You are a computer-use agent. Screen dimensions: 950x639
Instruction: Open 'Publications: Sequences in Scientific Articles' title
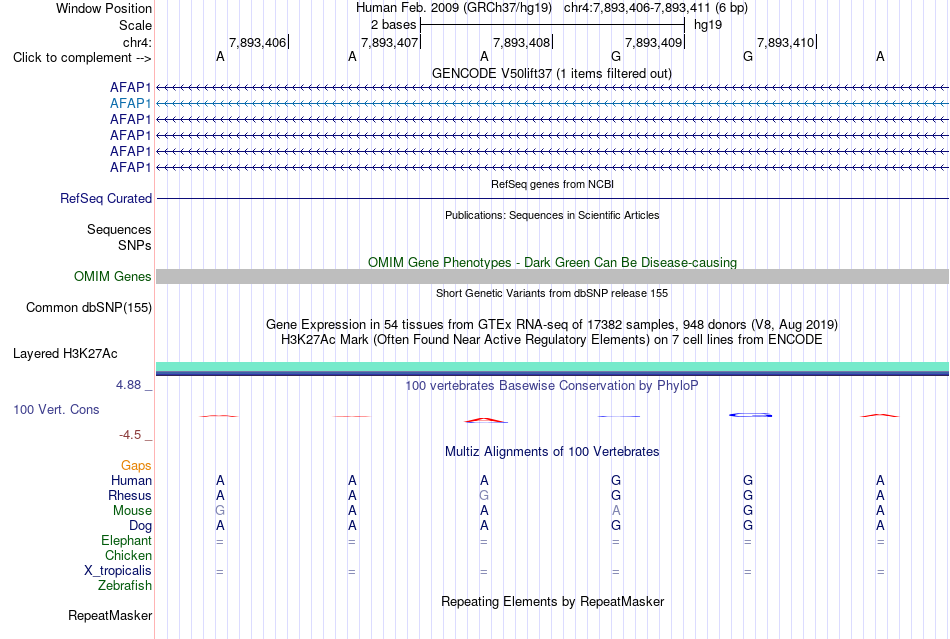tap(552, 215)
